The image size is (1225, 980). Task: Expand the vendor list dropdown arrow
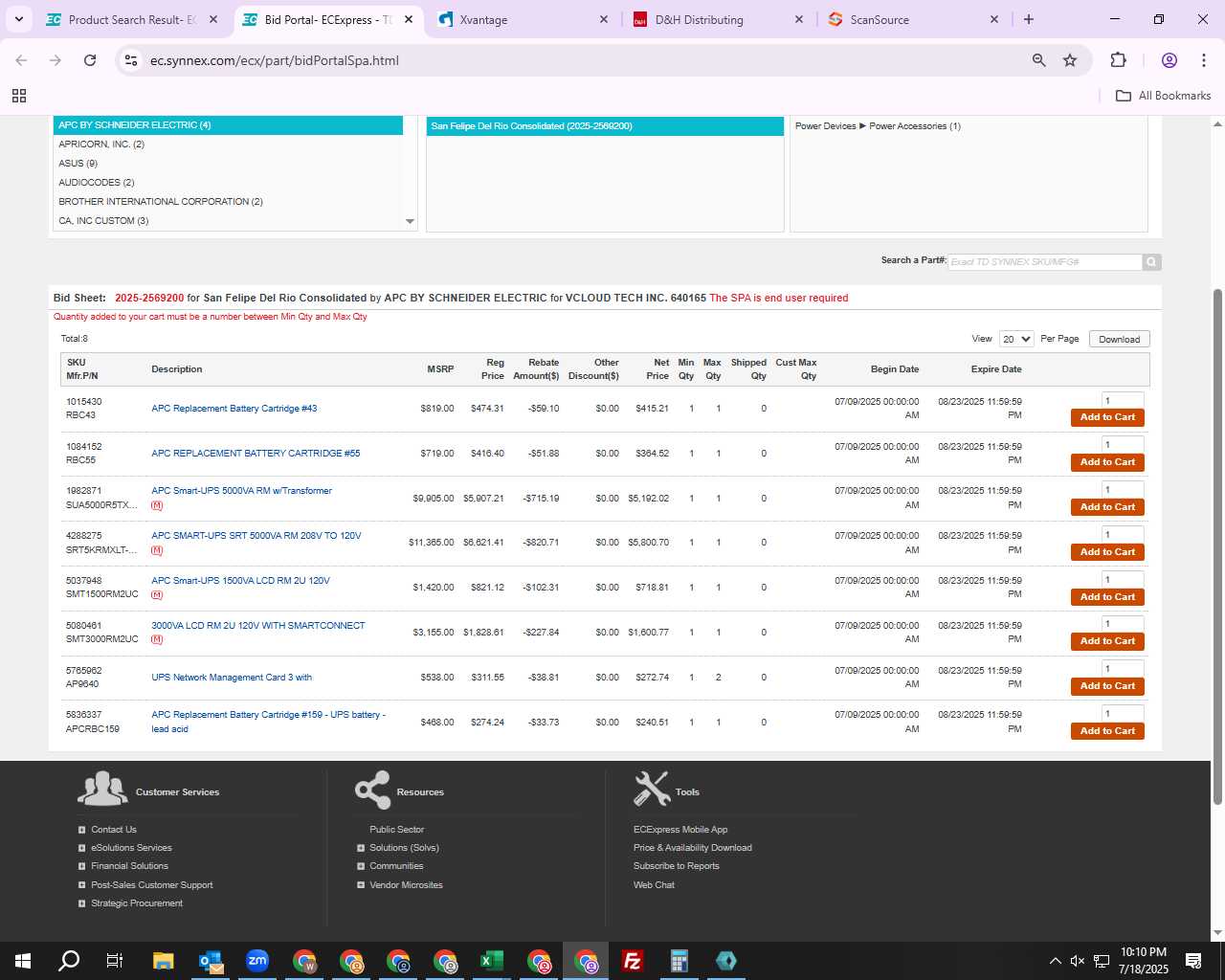[x=410, y=221]
